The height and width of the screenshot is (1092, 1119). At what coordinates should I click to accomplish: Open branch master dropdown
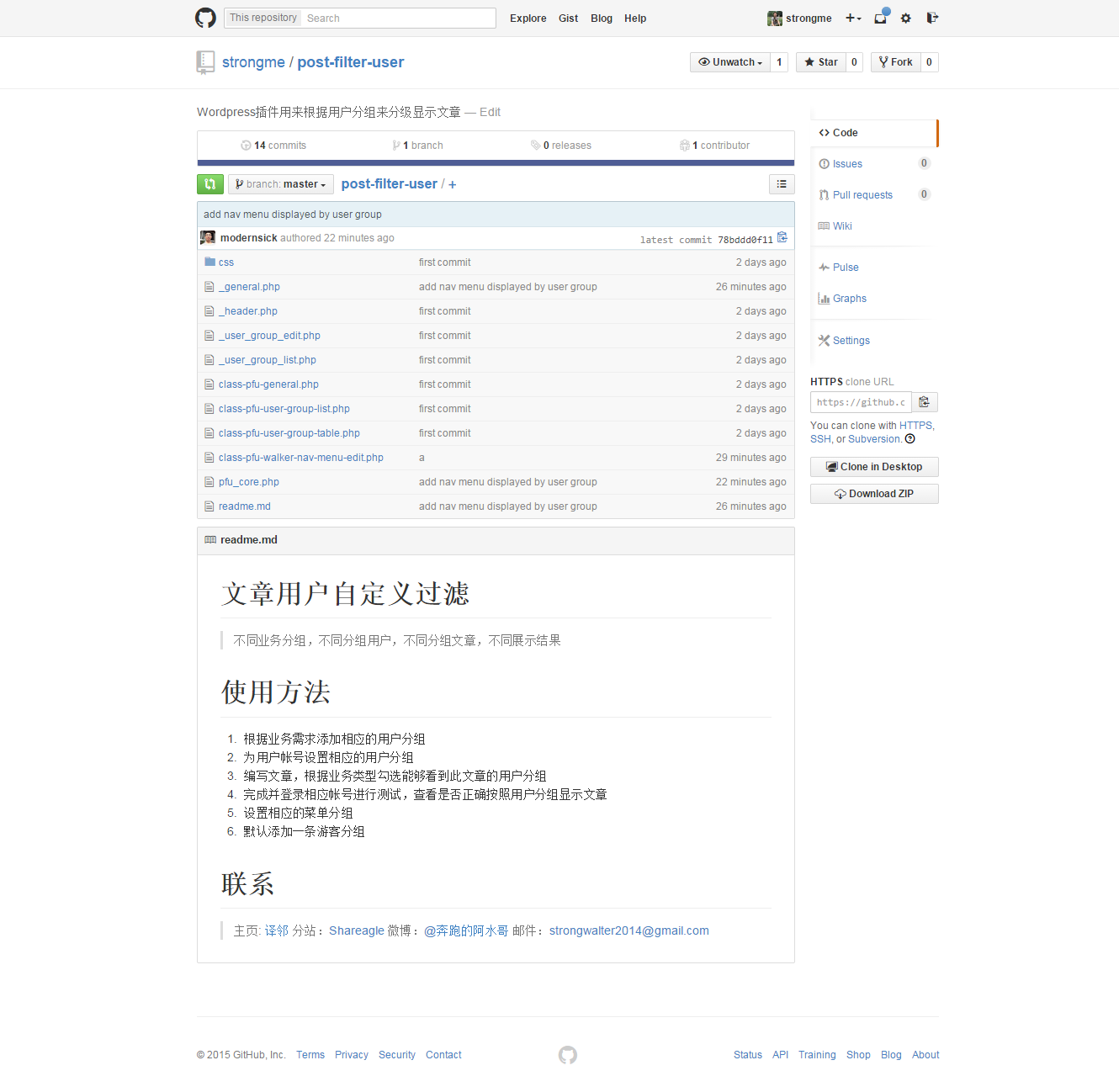(x=281, y=184)
